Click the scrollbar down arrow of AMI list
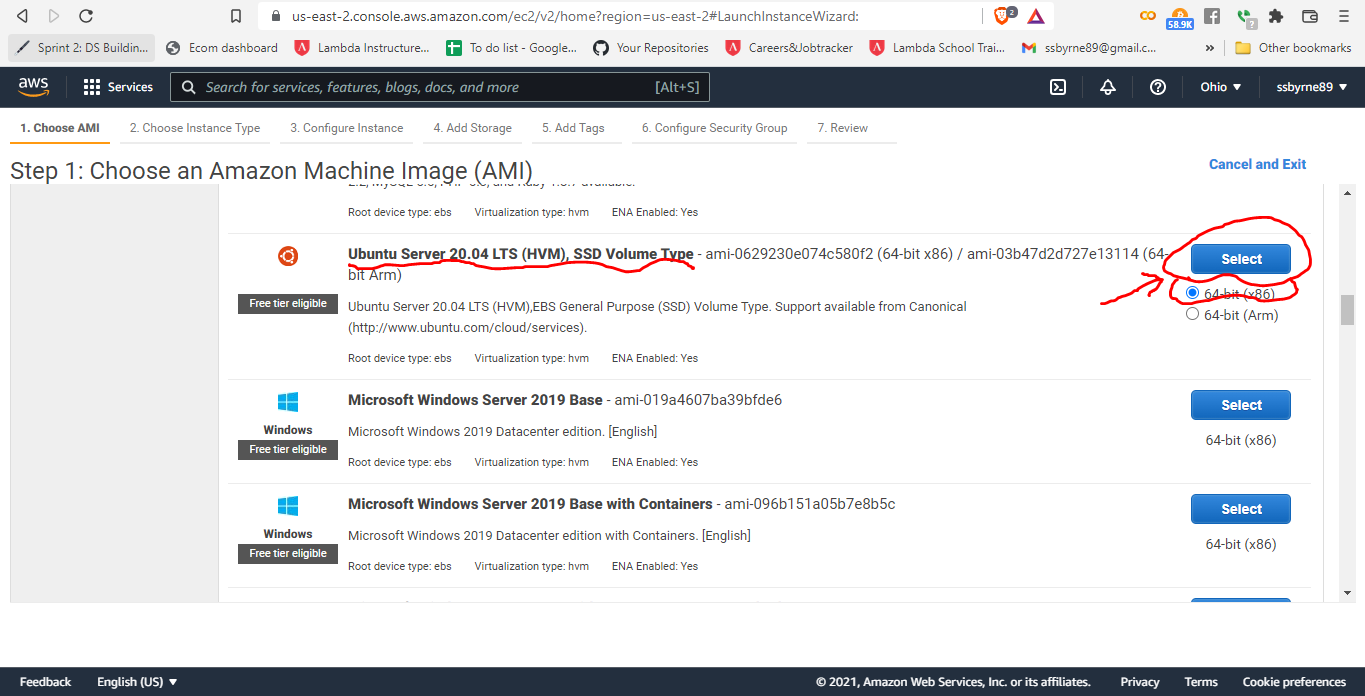 point(1347,593)
